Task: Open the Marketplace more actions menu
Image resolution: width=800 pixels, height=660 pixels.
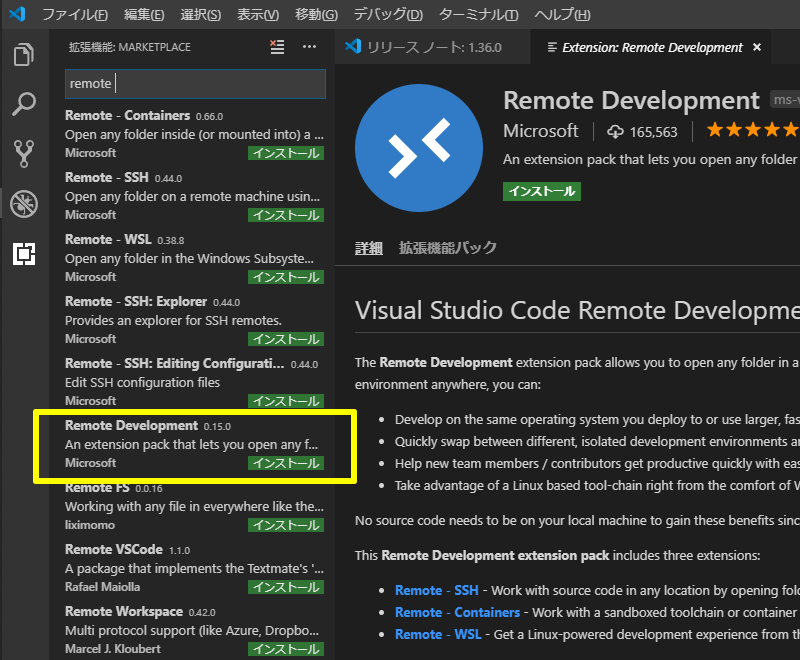Action: [309, 47]
